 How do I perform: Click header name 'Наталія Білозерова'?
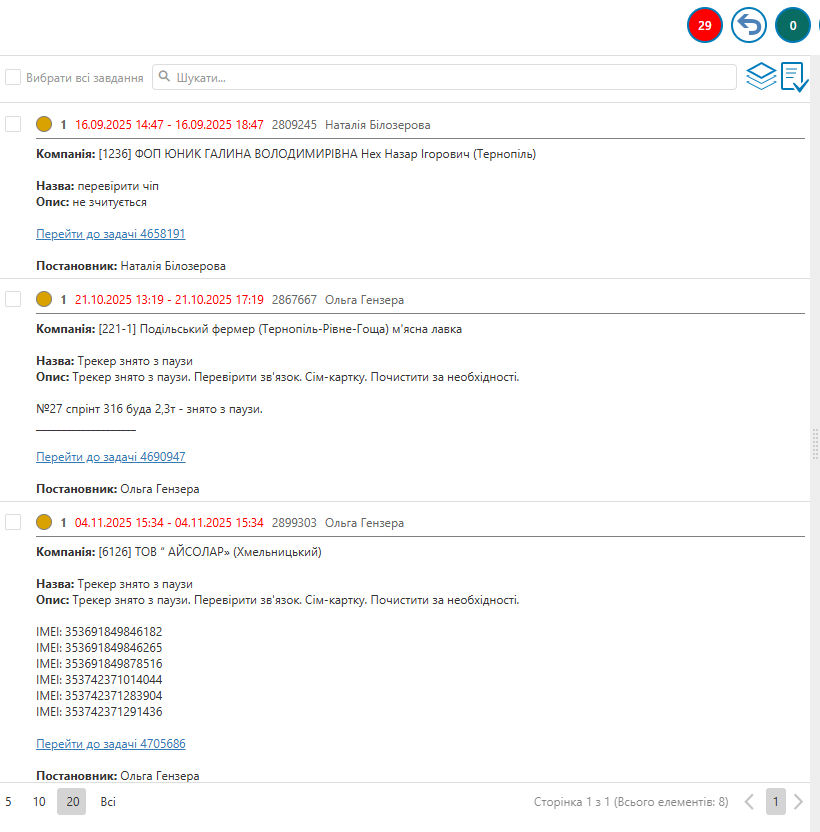(377, 125)
